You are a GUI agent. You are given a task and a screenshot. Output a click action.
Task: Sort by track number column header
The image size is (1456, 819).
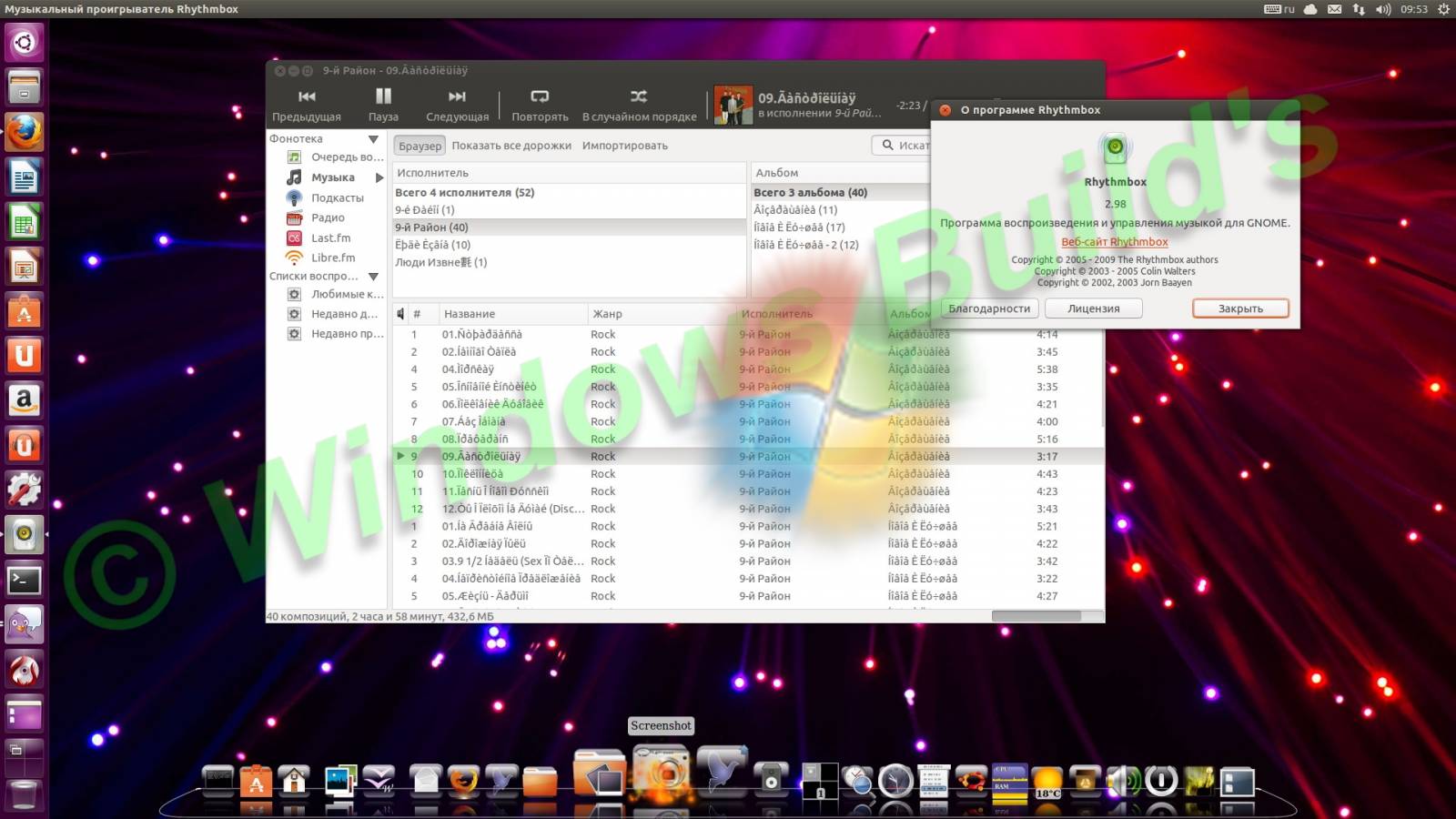(422, 314)
